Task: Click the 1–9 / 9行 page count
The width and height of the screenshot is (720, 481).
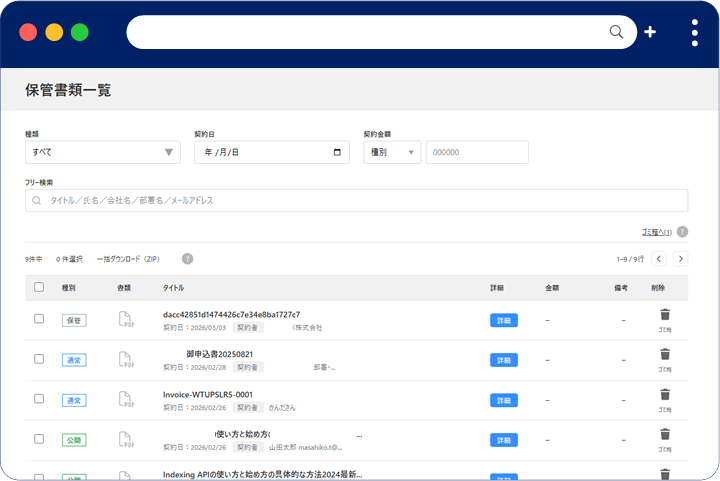Action: point(630,259)
